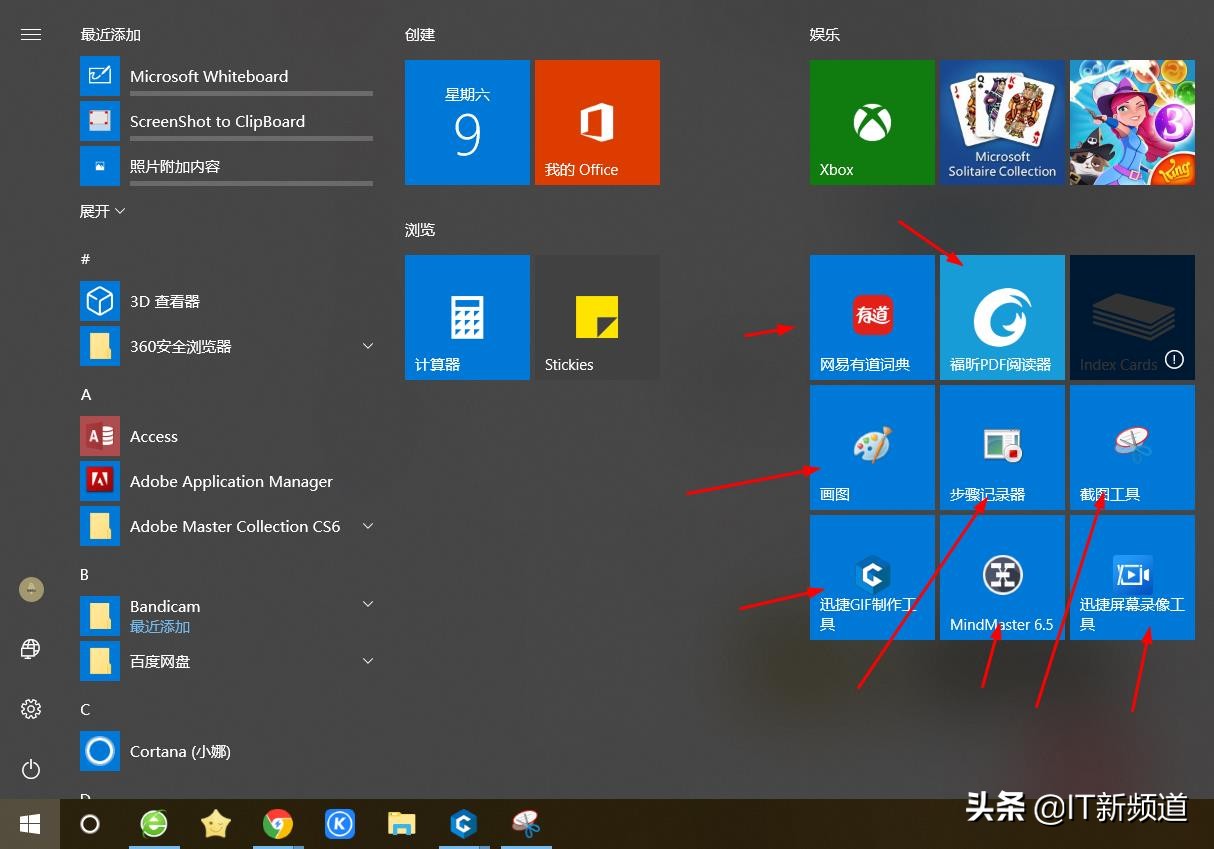The height and width of the screenshot is (849, 1214).
Task: Open the Xbox tile
Action: 872,122
